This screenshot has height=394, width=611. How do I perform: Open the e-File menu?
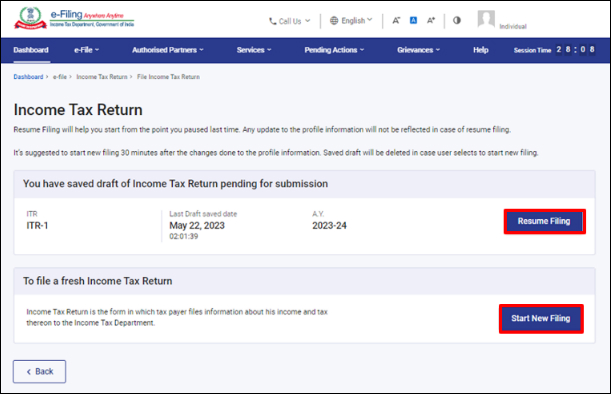tap(87, 50)
